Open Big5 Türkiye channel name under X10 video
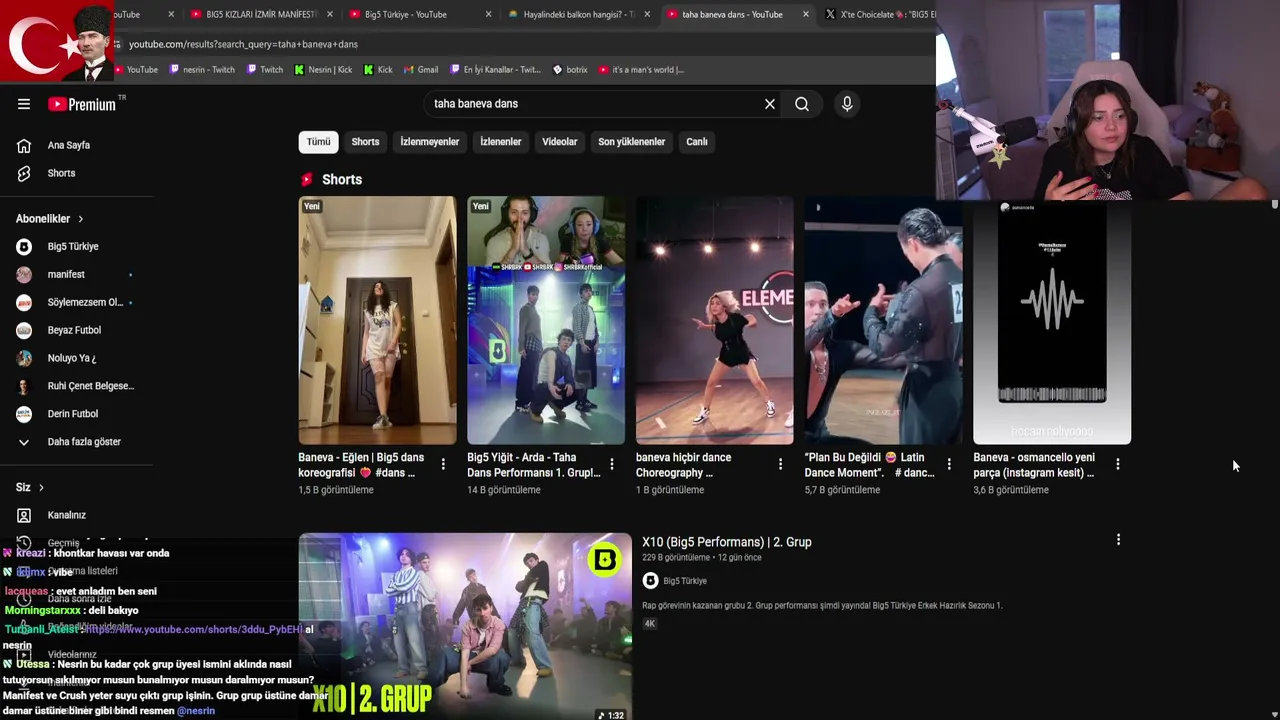The width and height of the screenshot is (1280, 720). pos(685,581)
